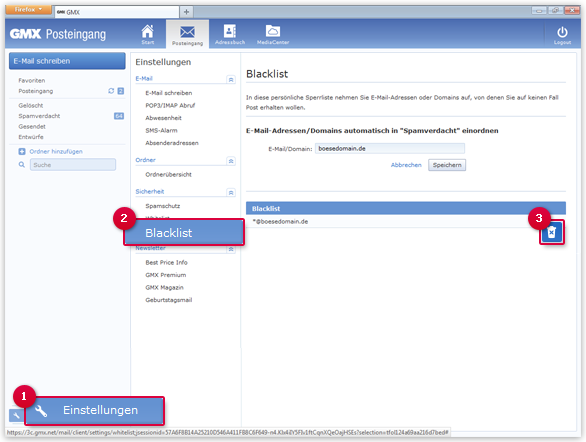Click the E-Mail/Domain input field
Viewport: 586px width, 442px height.
[x=390, y=148]
